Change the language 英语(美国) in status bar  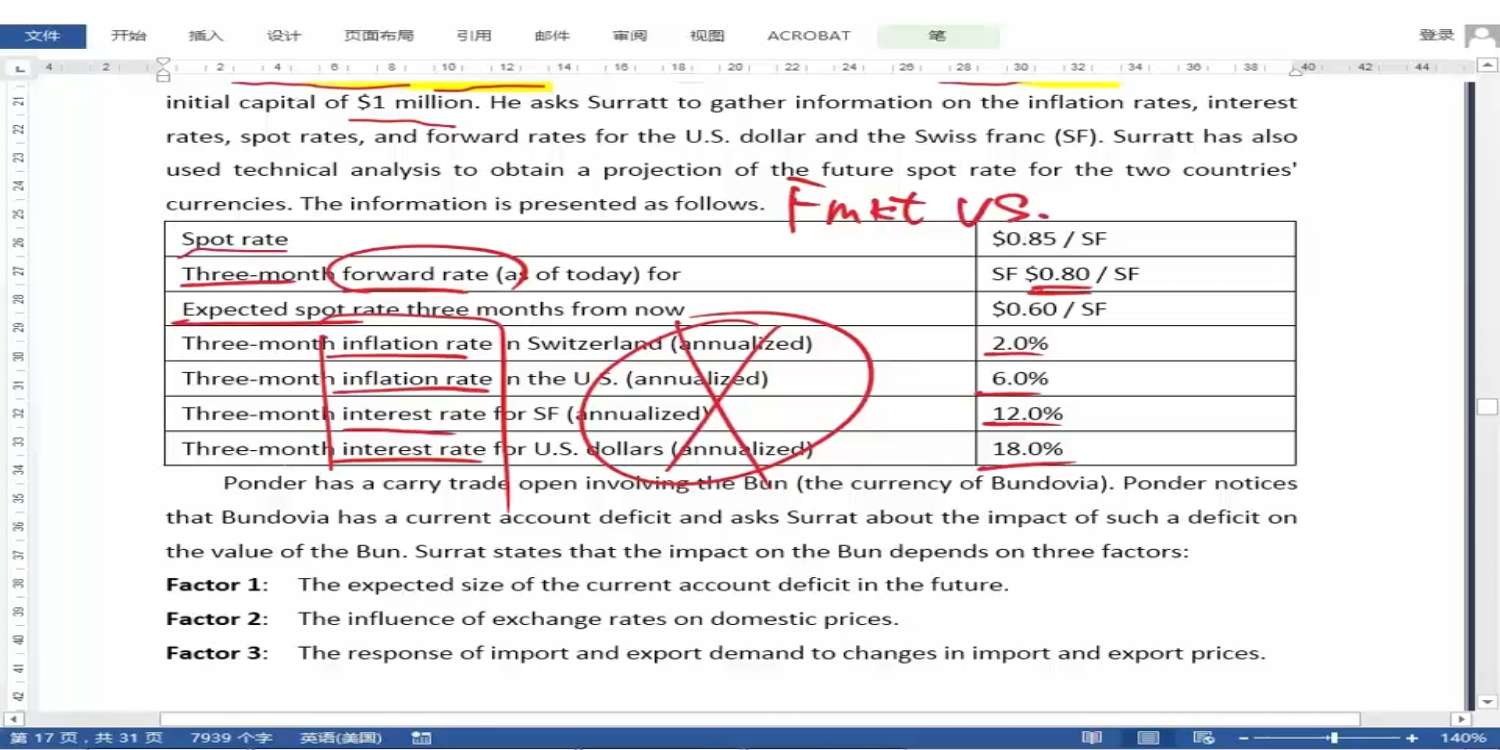(x=341, y=738)
